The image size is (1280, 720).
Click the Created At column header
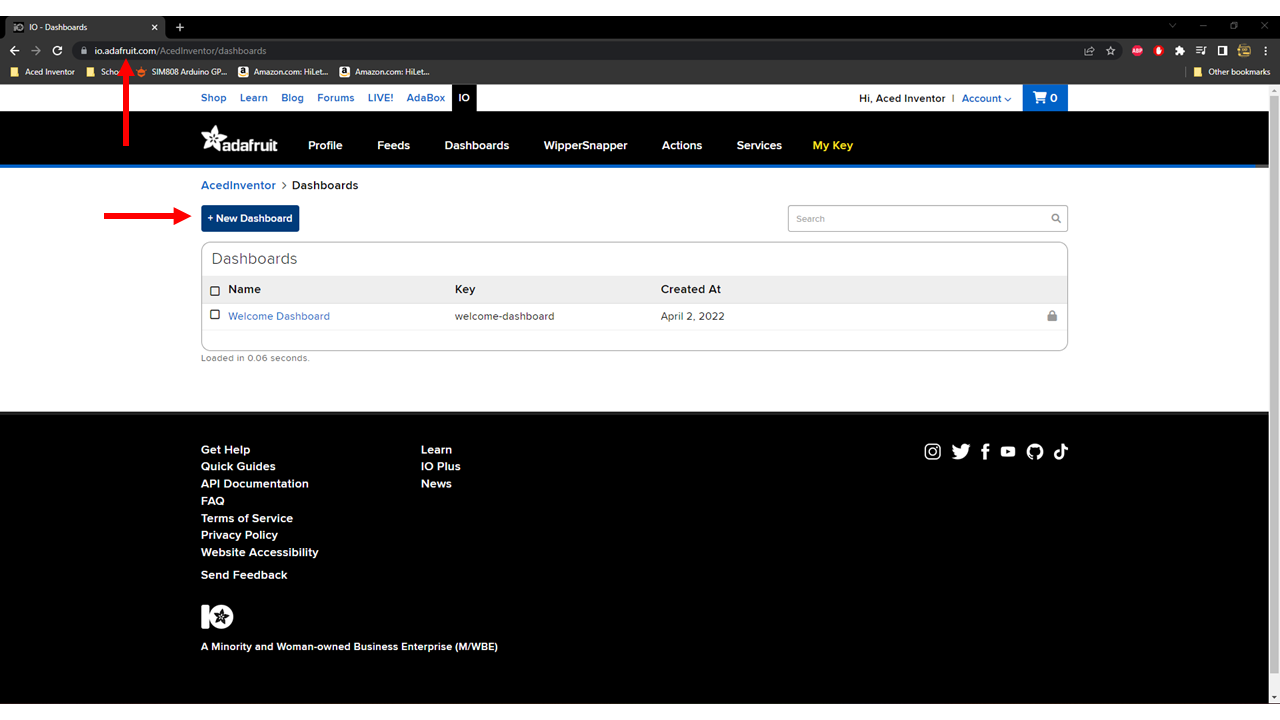tap(691, 289)
